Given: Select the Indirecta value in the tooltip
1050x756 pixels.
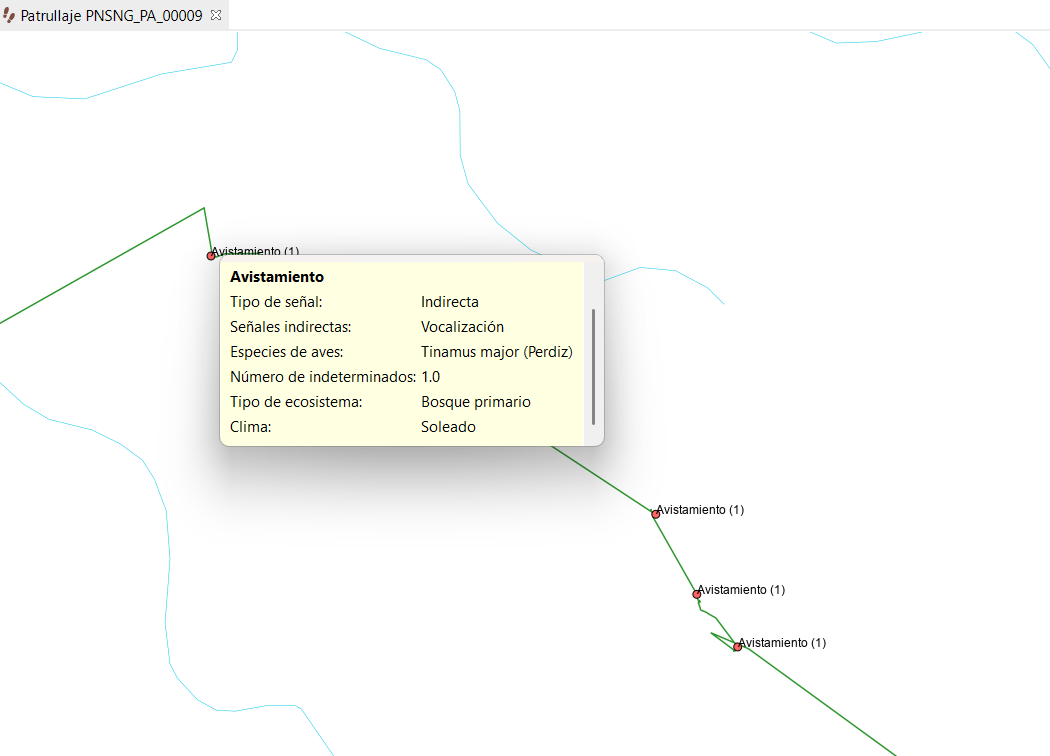Looking at the screenshot, I should pos(449,302).
